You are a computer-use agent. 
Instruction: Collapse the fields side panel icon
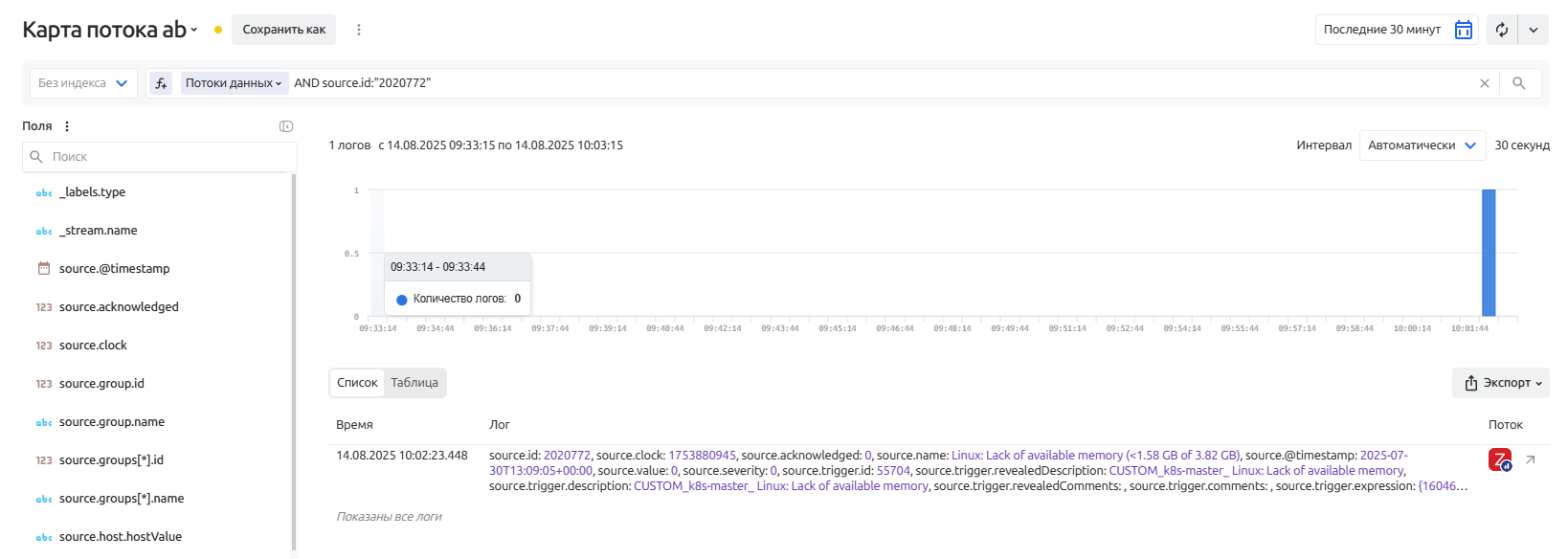click(285, 126)
